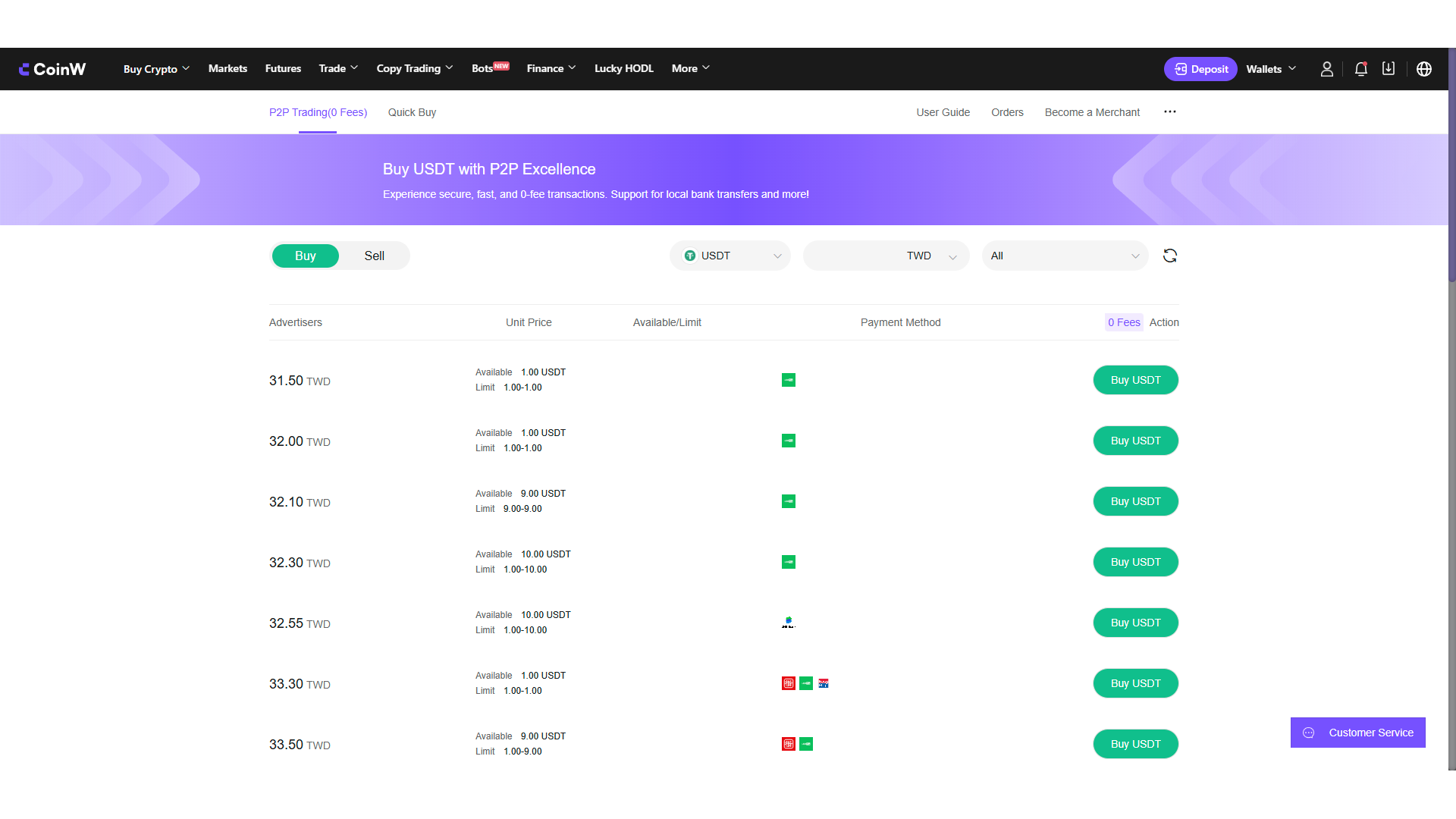Switch to the Quick Buy tab
1456x819 pixels.
tap(412, 112)
